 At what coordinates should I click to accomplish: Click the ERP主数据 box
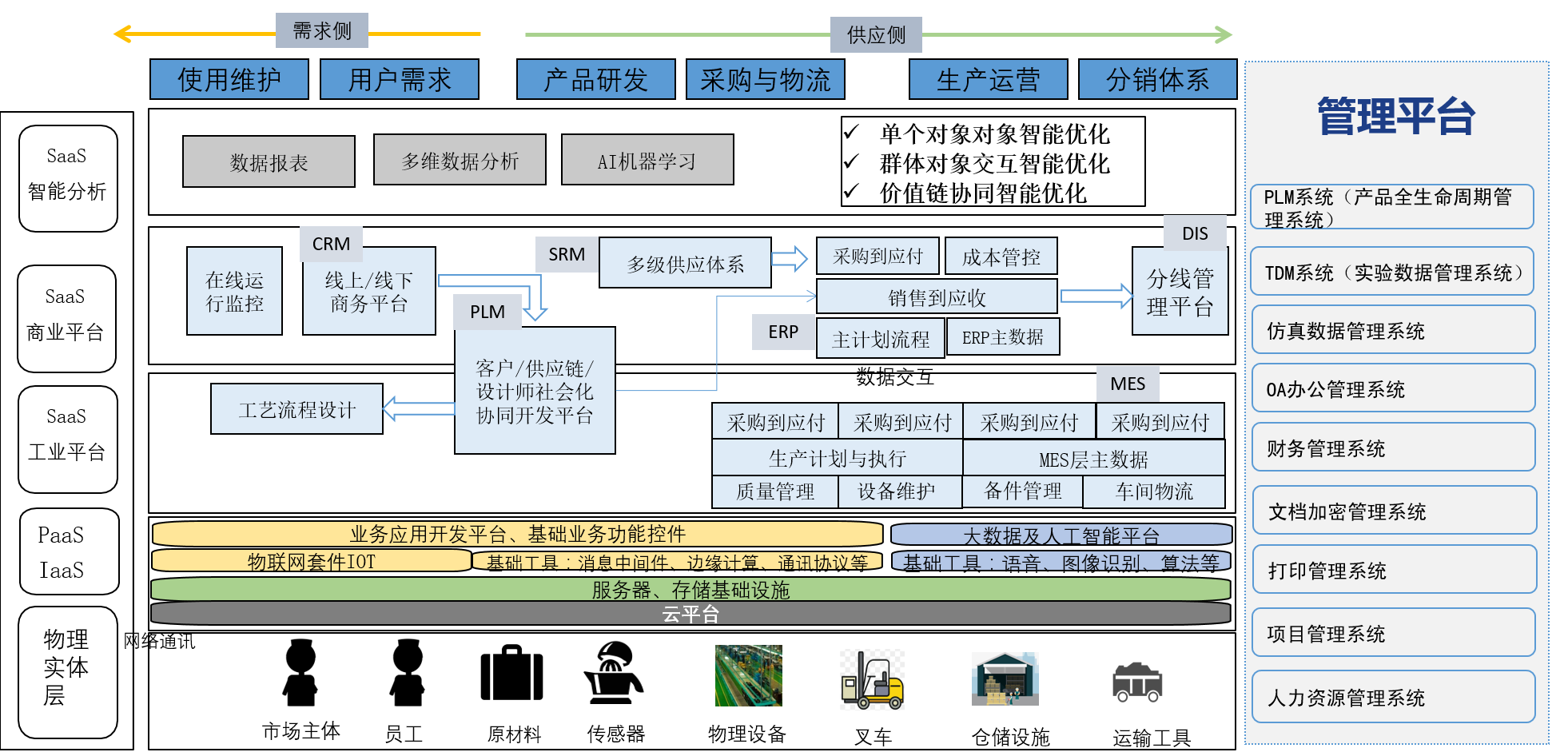point(1003,336)
